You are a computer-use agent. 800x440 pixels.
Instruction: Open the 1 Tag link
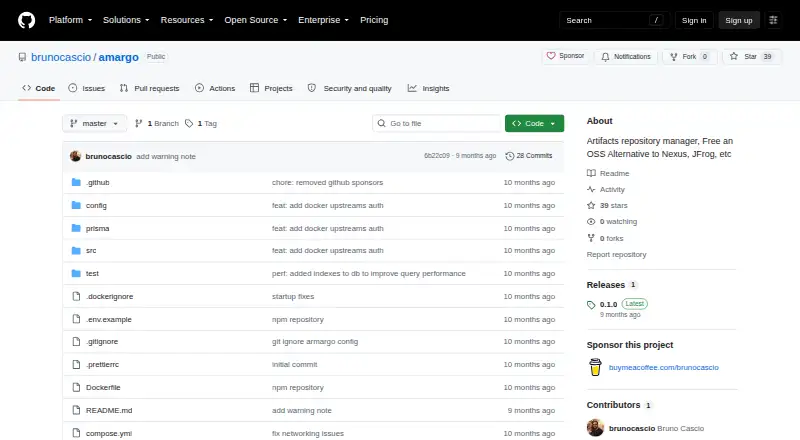pyautogui.click(x=201, y=124)
